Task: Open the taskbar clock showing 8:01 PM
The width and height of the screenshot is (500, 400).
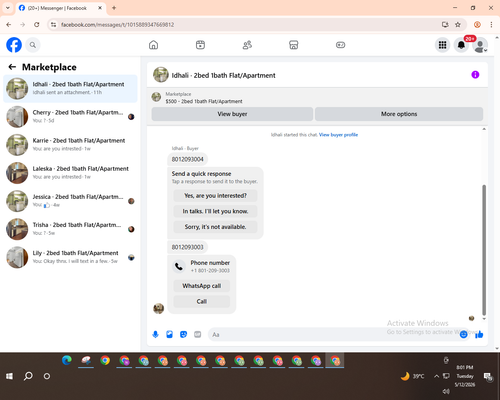Action: 465,376
